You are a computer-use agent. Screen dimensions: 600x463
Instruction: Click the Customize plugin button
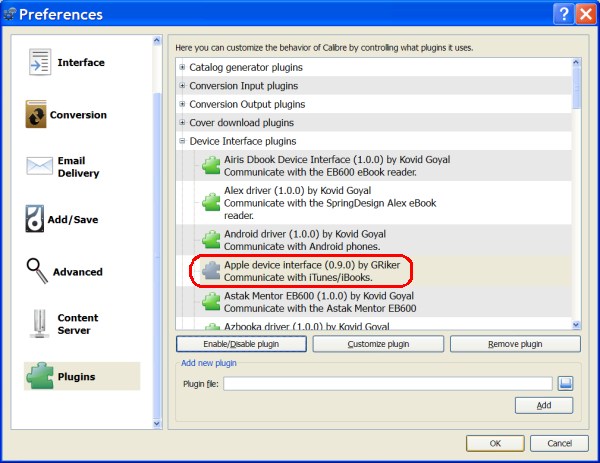pyautogui.click(x=378, y=344)
